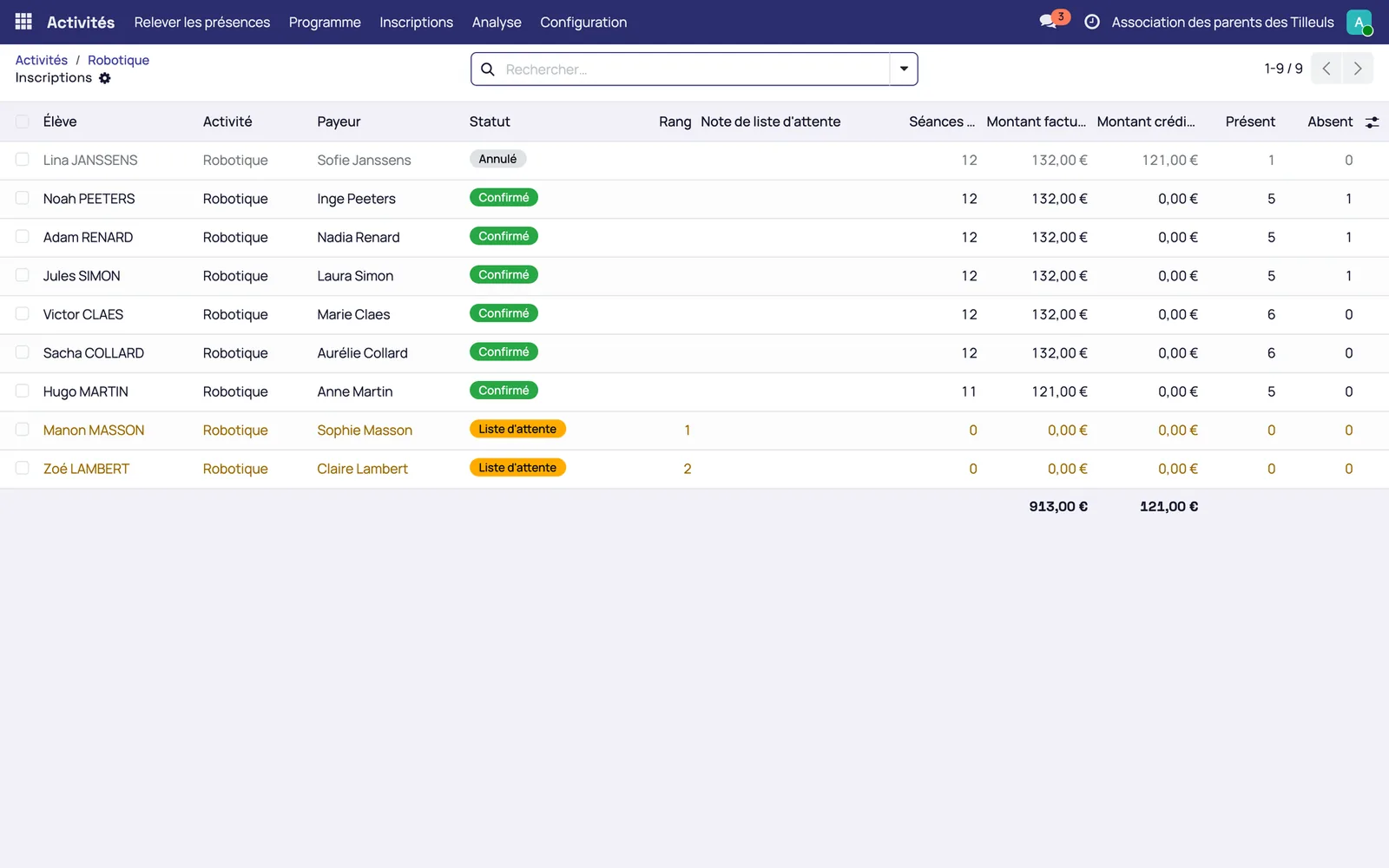Check the Noah PEETERS row checkbox
The width and height of the screenshot is (1389, 868).
(x=23, y=198)
